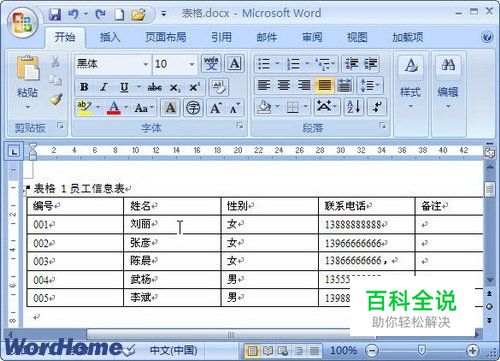Switch to the 插入 tab
Viewport: 500px width, 361px height.
coord(110,37)
